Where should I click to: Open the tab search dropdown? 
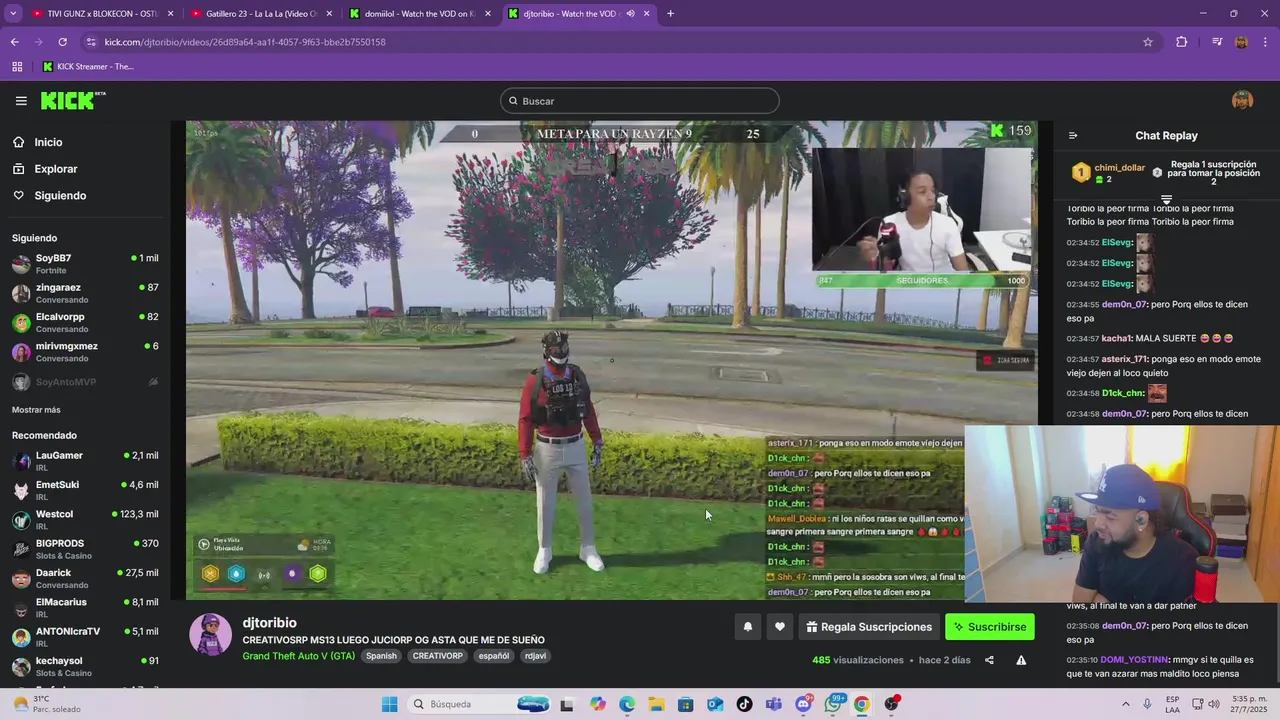[13, 14]
